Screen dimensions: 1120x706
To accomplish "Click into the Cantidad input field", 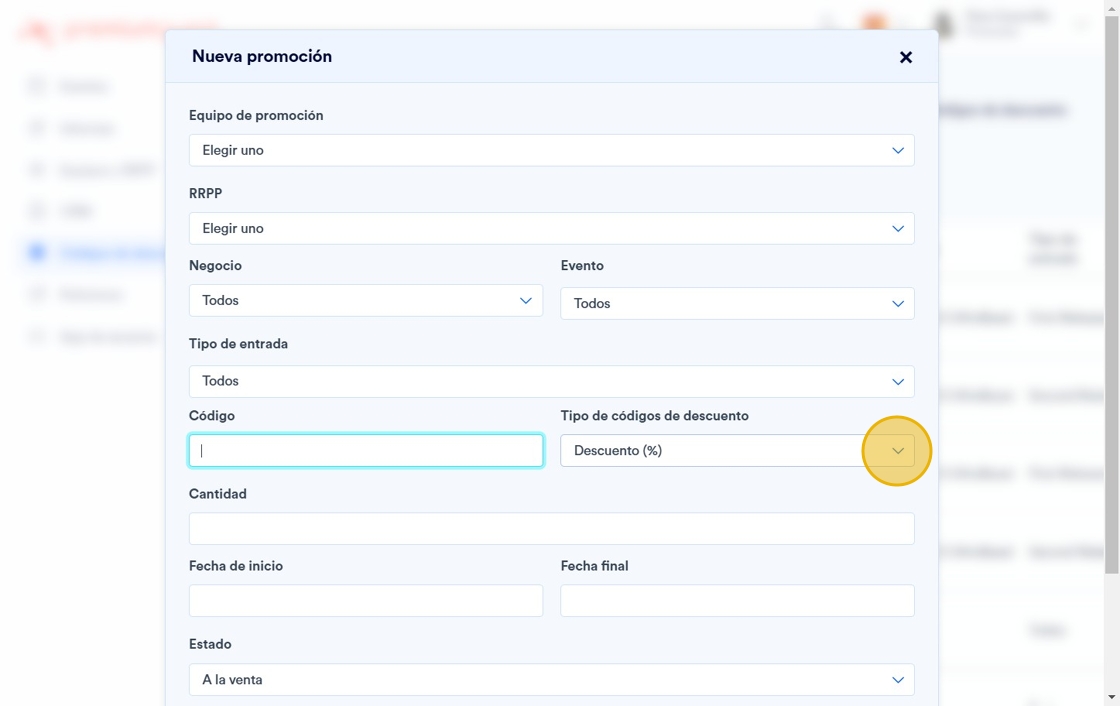I will (551, 529).
